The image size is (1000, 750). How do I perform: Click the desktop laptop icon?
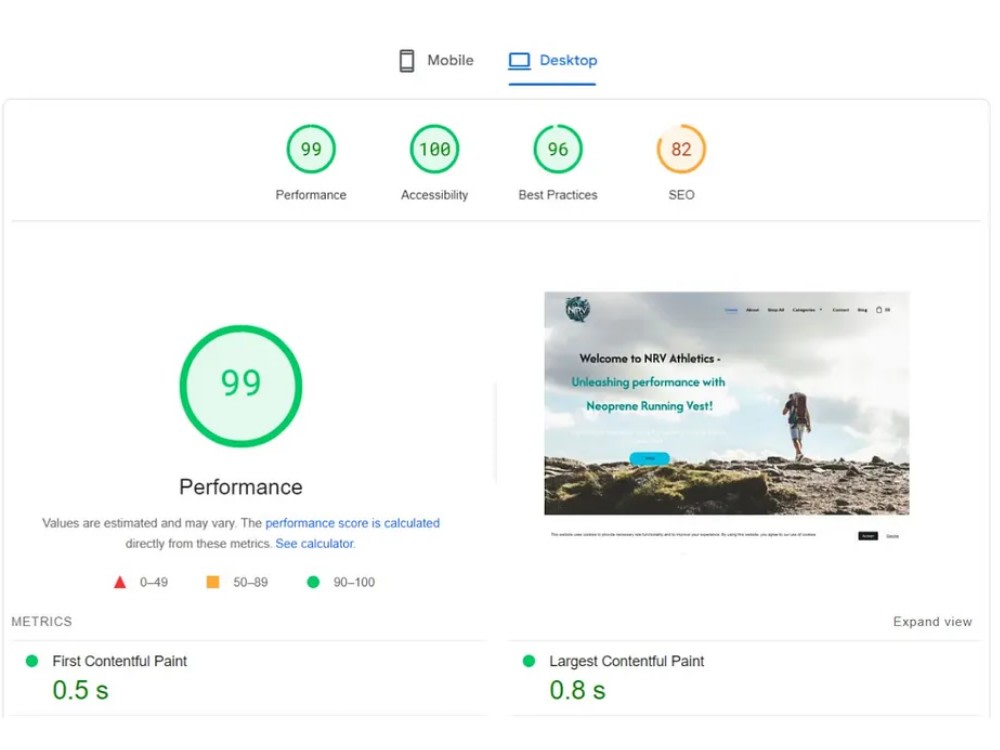coord(519,61)
